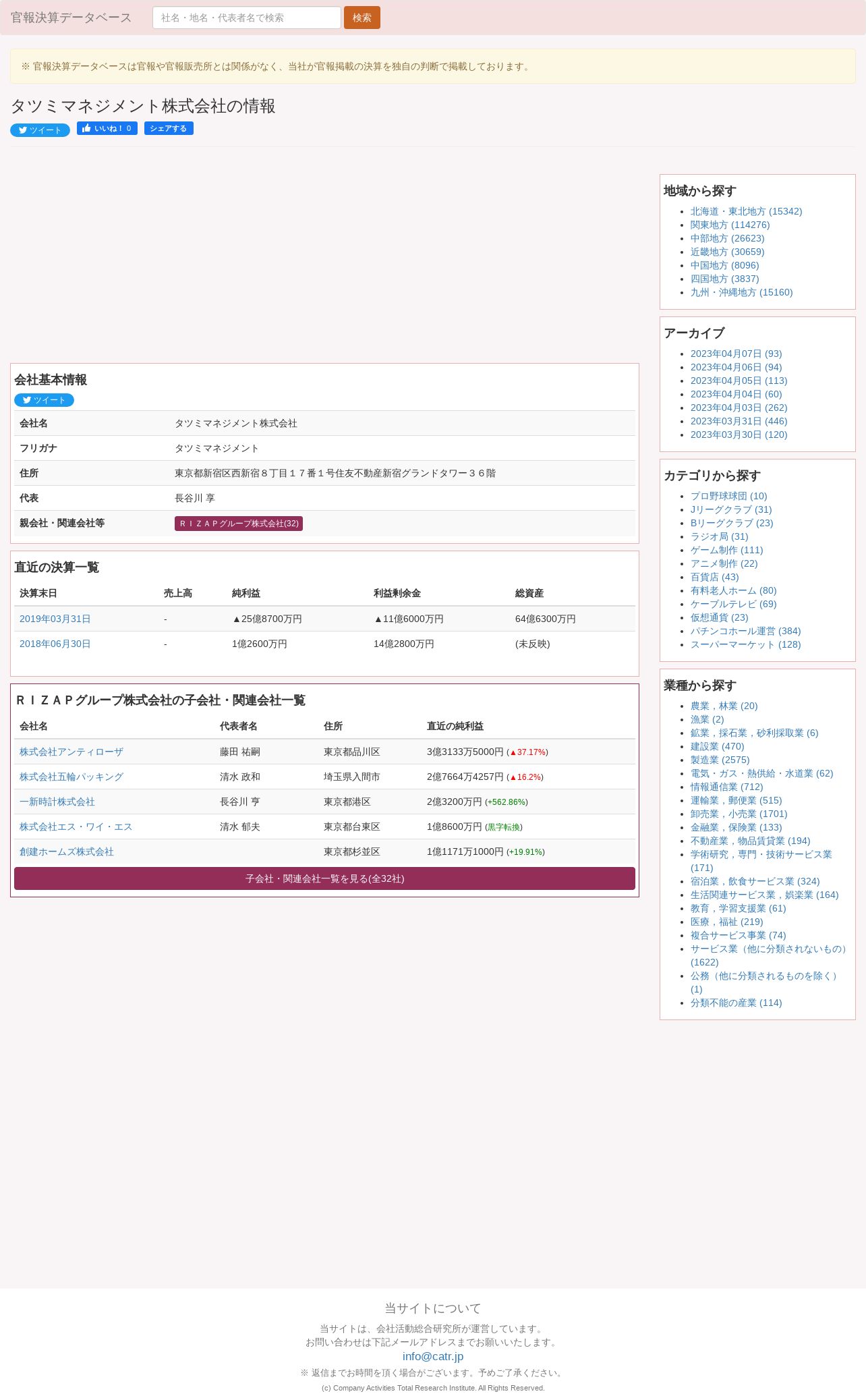Open 百貨店 (43) category

[x=715, y=577]
